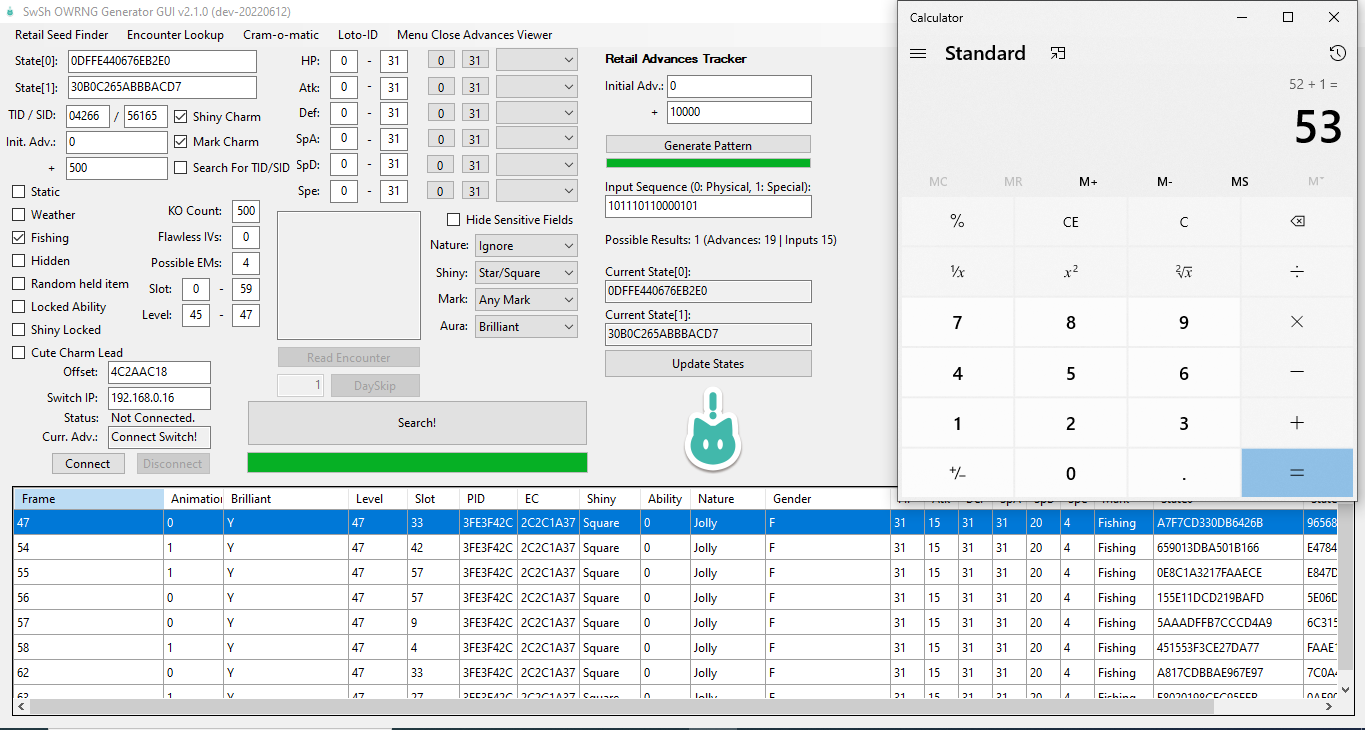Open Loto-ID menu
The height and width of the screenshot is (730, 1365).
click(x=358, y=35)
